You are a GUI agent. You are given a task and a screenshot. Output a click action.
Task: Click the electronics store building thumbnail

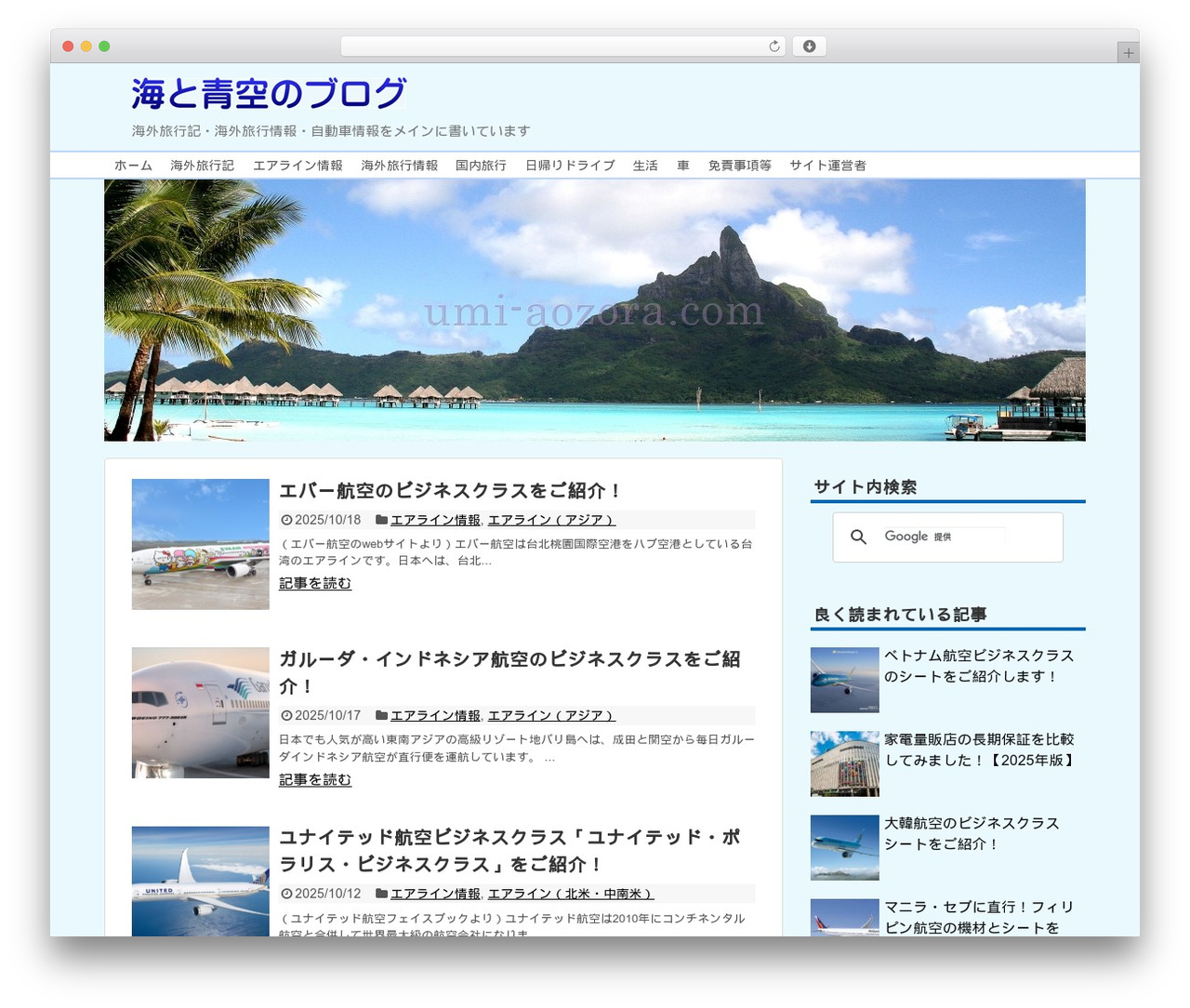(x=844, y=763)
